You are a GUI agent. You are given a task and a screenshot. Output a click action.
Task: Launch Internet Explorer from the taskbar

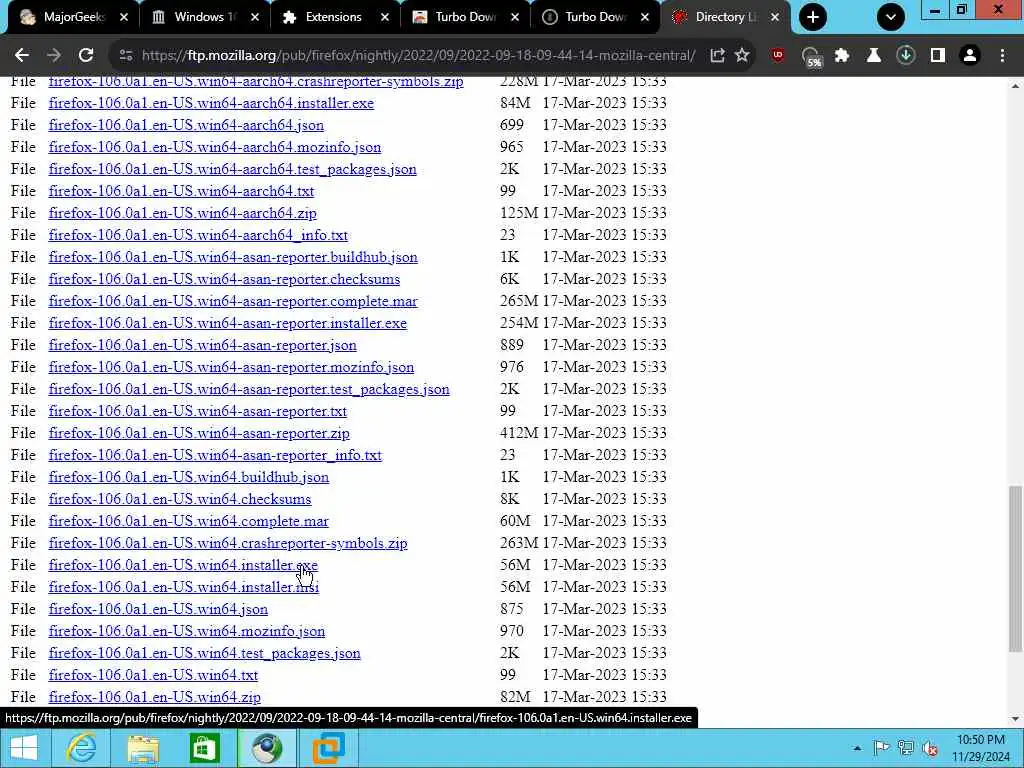point(82,748)
